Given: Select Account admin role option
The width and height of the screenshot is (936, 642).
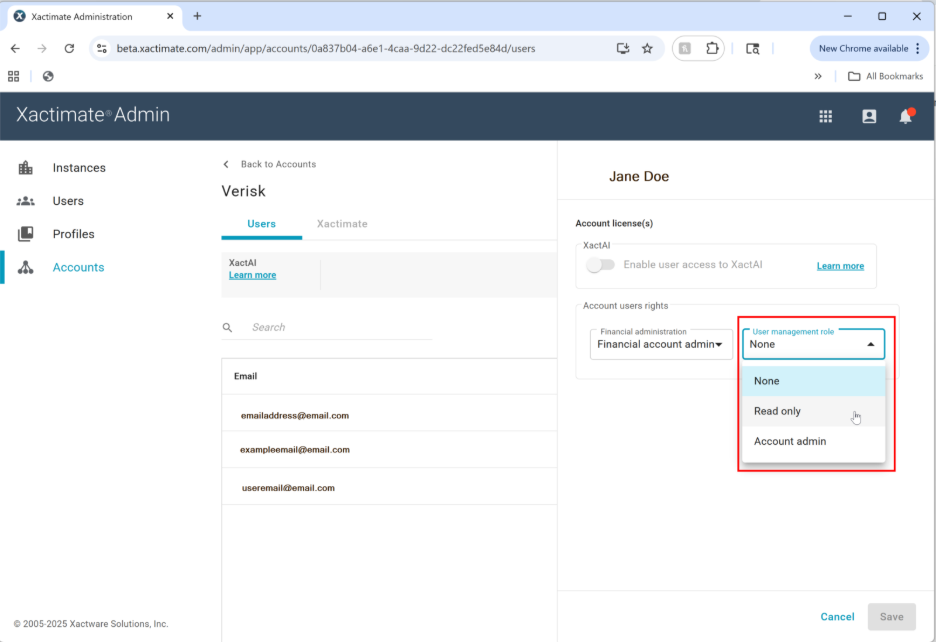Looking at the screenshot, I should (x=813, y=441).
